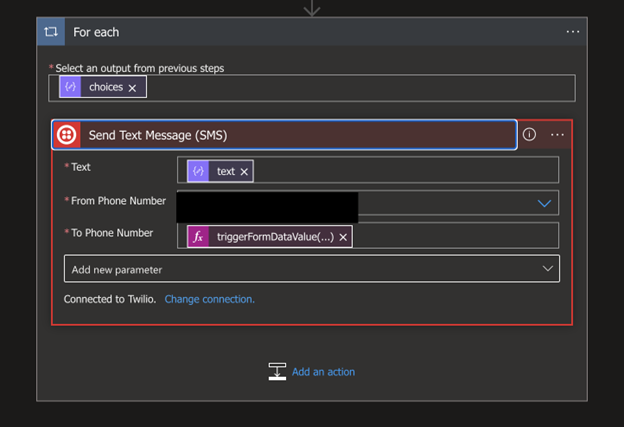
Task: Click the Change connection link
Action: 209,299
